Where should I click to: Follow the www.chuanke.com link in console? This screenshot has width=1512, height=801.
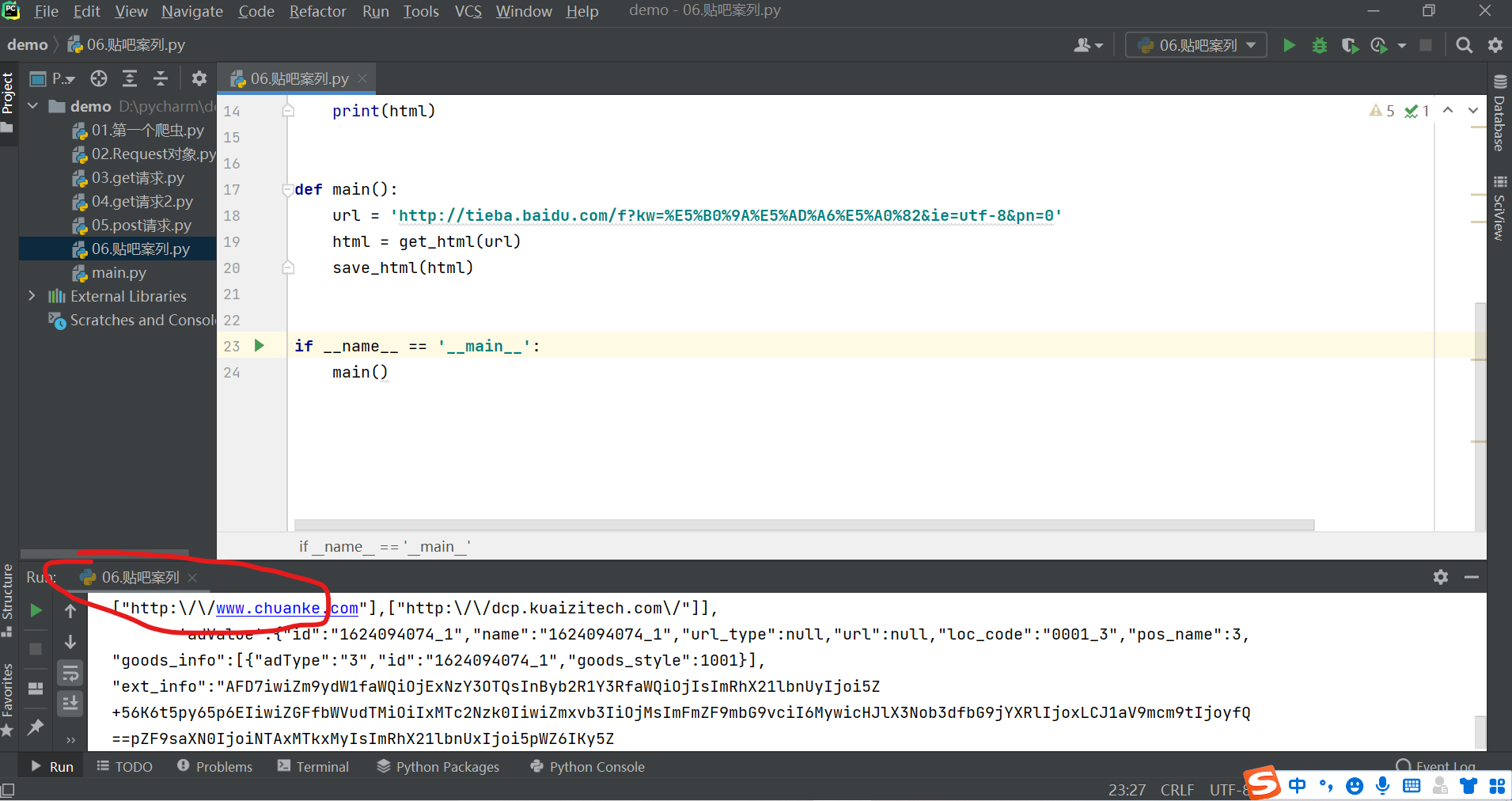pyautogui.click(x=287, y=608)
